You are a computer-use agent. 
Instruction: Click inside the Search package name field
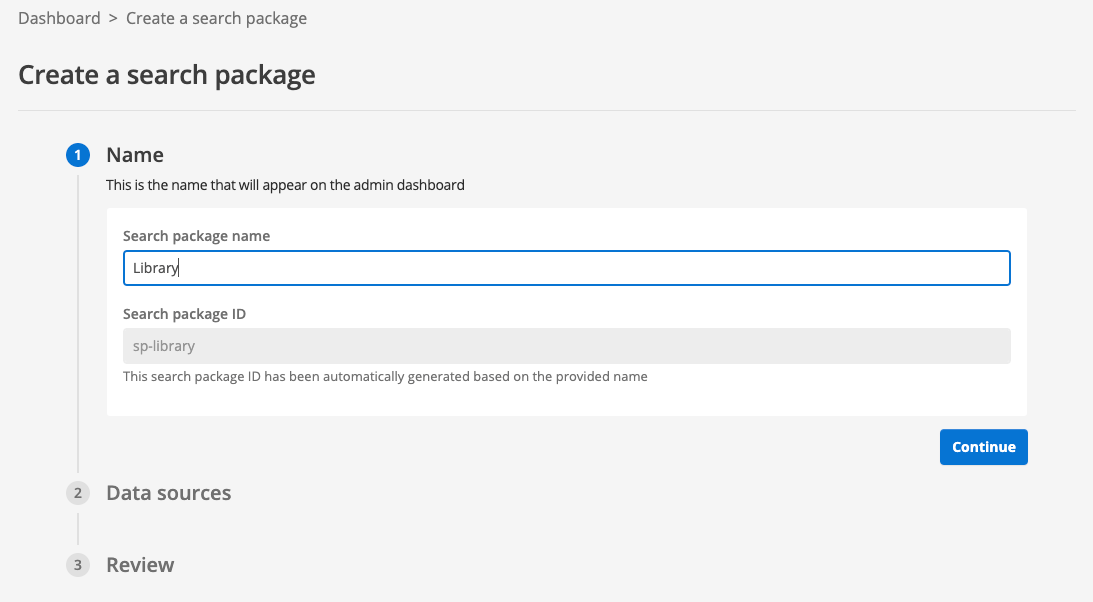tap(566, 268)
